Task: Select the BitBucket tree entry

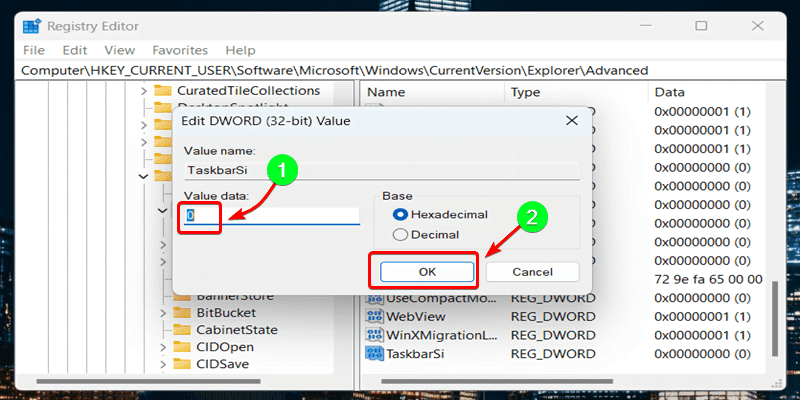Action: (226, 313)
